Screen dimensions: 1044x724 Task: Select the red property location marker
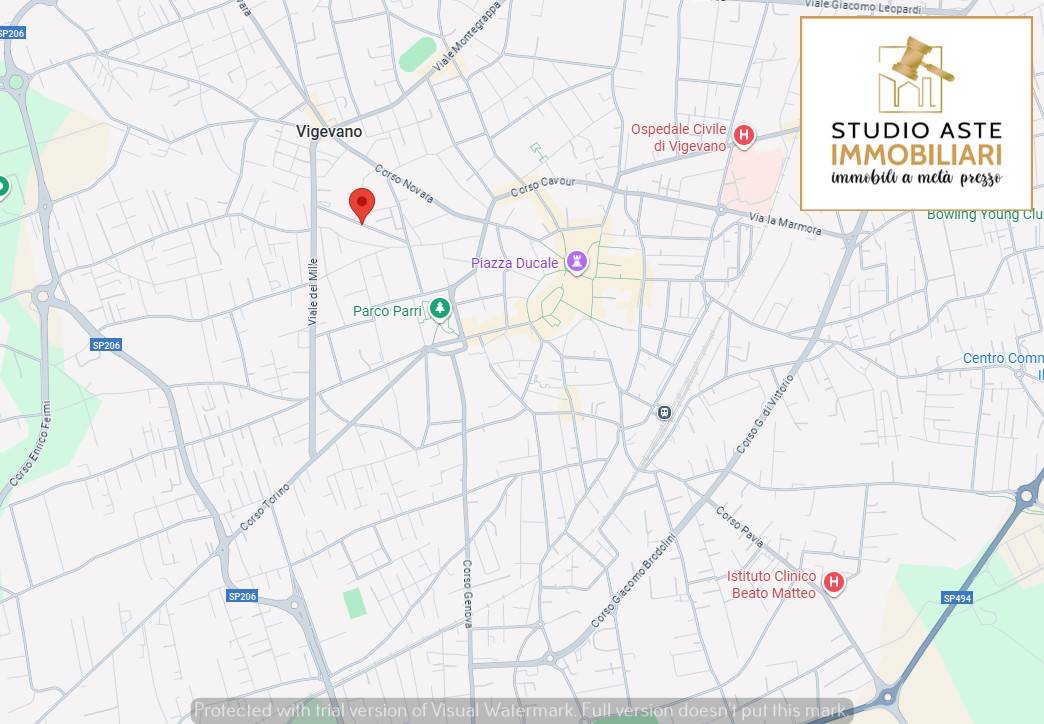point(363,204)
